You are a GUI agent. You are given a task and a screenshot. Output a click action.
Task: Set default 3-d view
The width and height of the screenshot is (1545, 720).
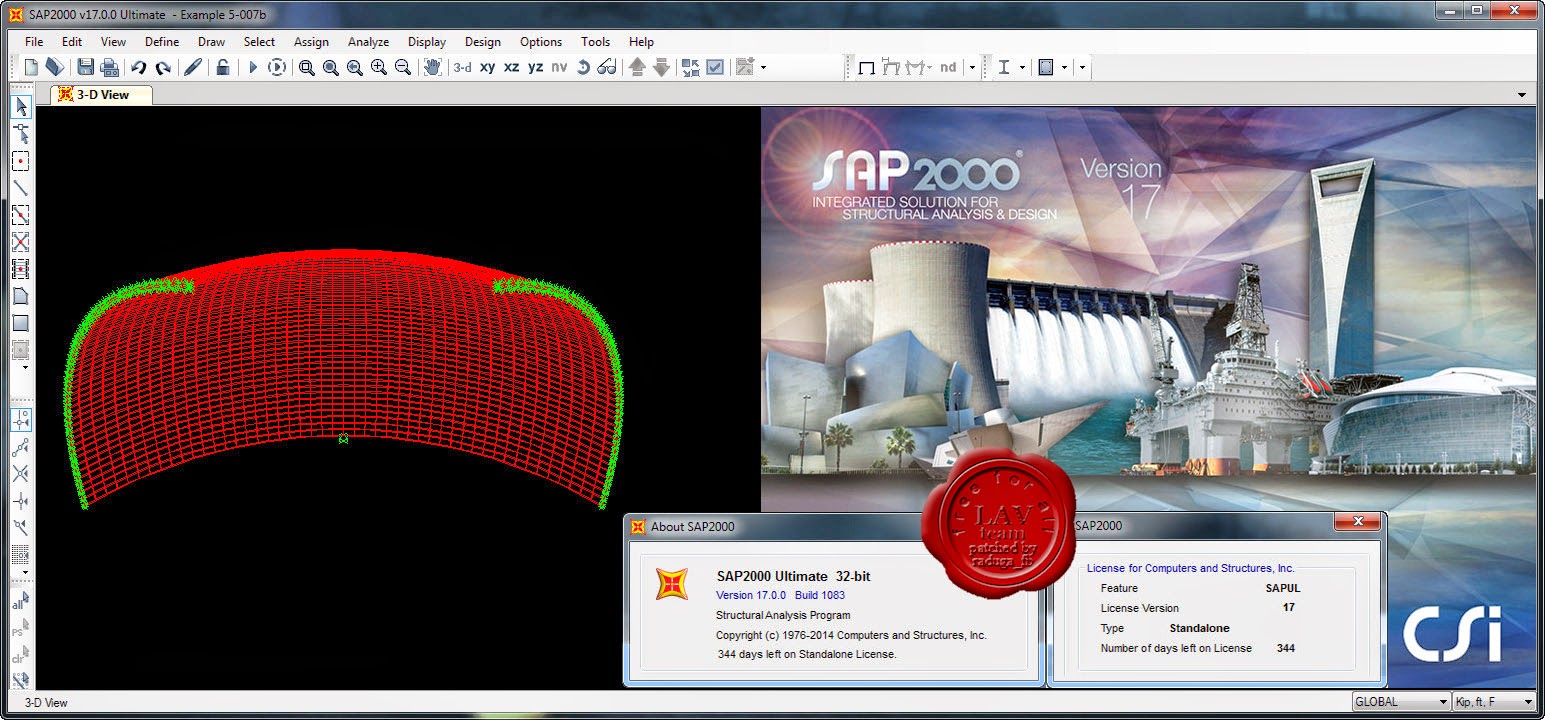pos(462,67)
